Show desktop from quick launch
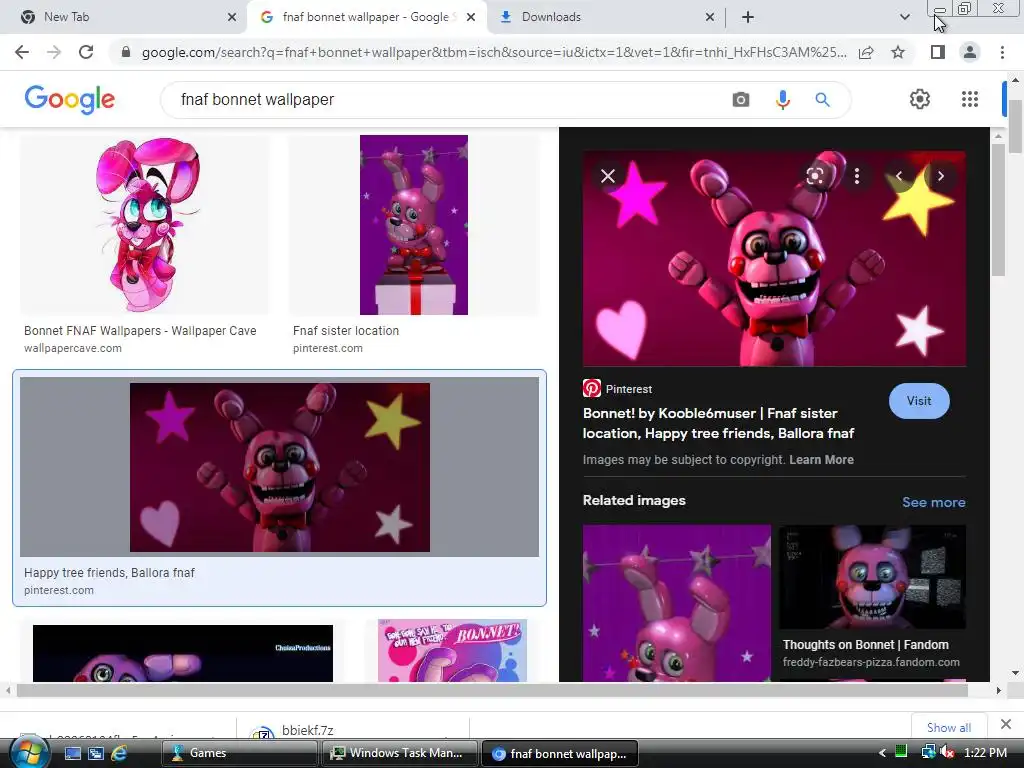1024x768 pixels. click(72, 753)
